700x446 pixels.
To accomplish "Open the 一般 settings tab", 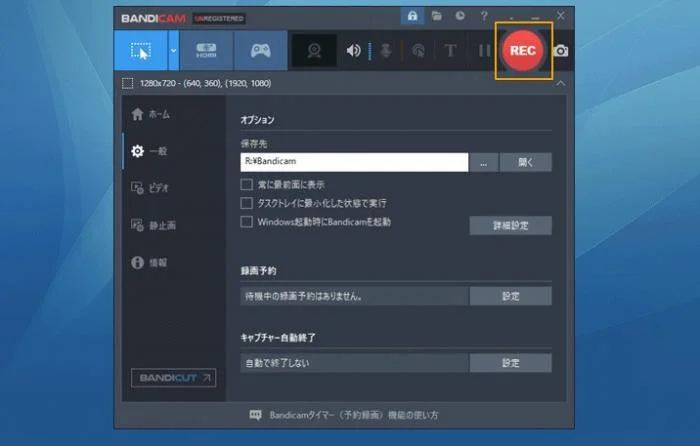I will 151,151.
